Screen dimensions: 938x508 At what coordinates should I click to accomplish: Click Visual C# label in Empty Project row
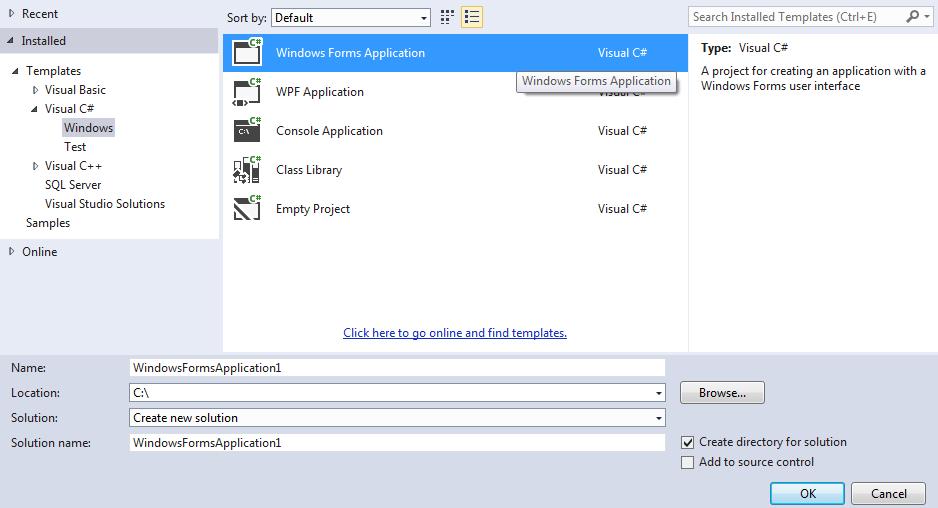[622, 208]
